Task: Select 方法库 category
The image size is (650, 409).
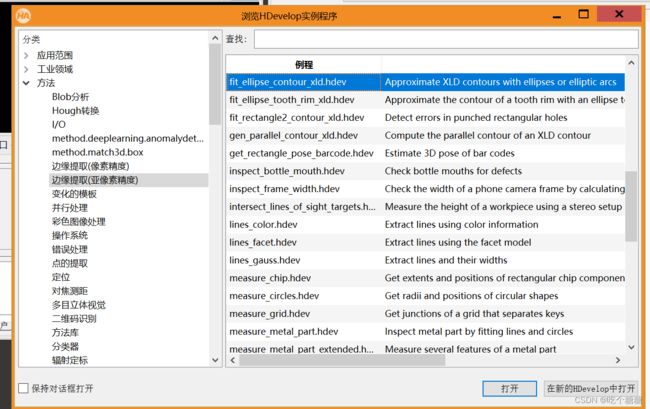Action: click(x=65, y=332)
